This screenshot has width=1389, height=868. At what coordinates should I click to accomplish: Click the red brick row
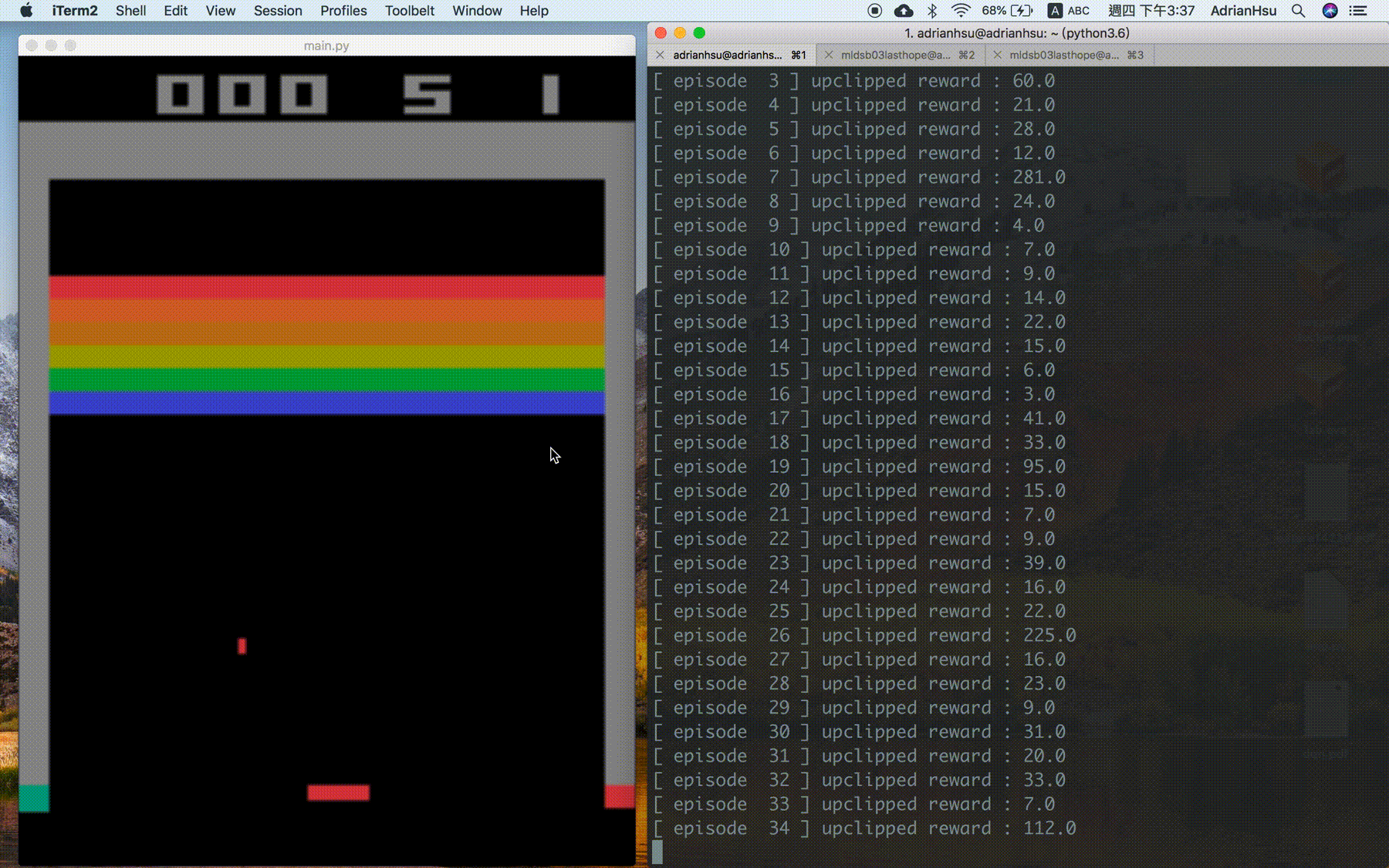(326, 287)
